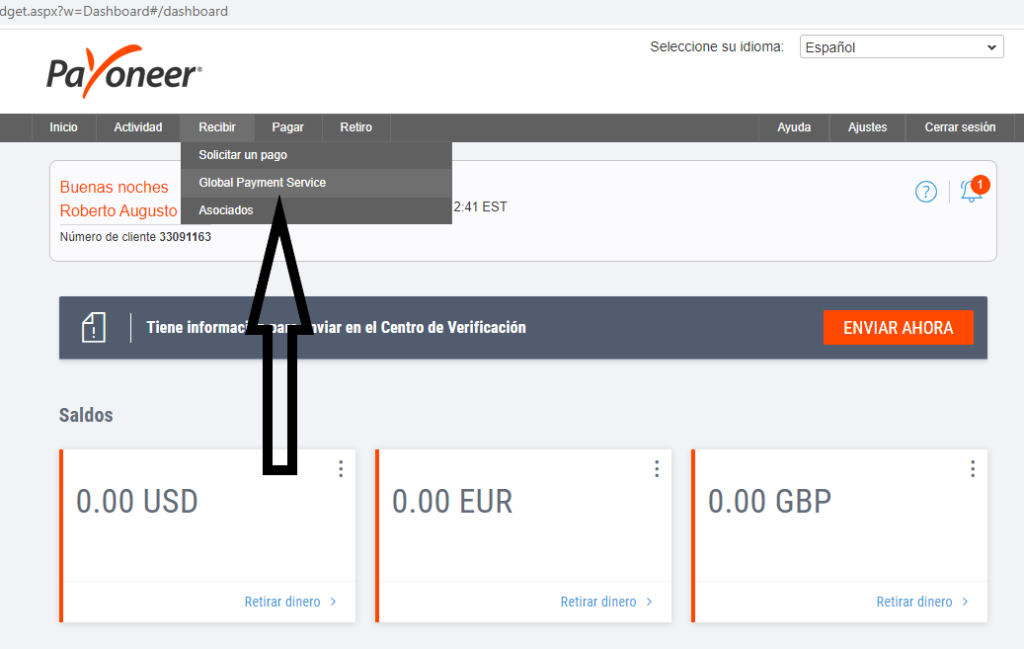
Task: Go to the Inicio menu item
Action: click(63, 127)
